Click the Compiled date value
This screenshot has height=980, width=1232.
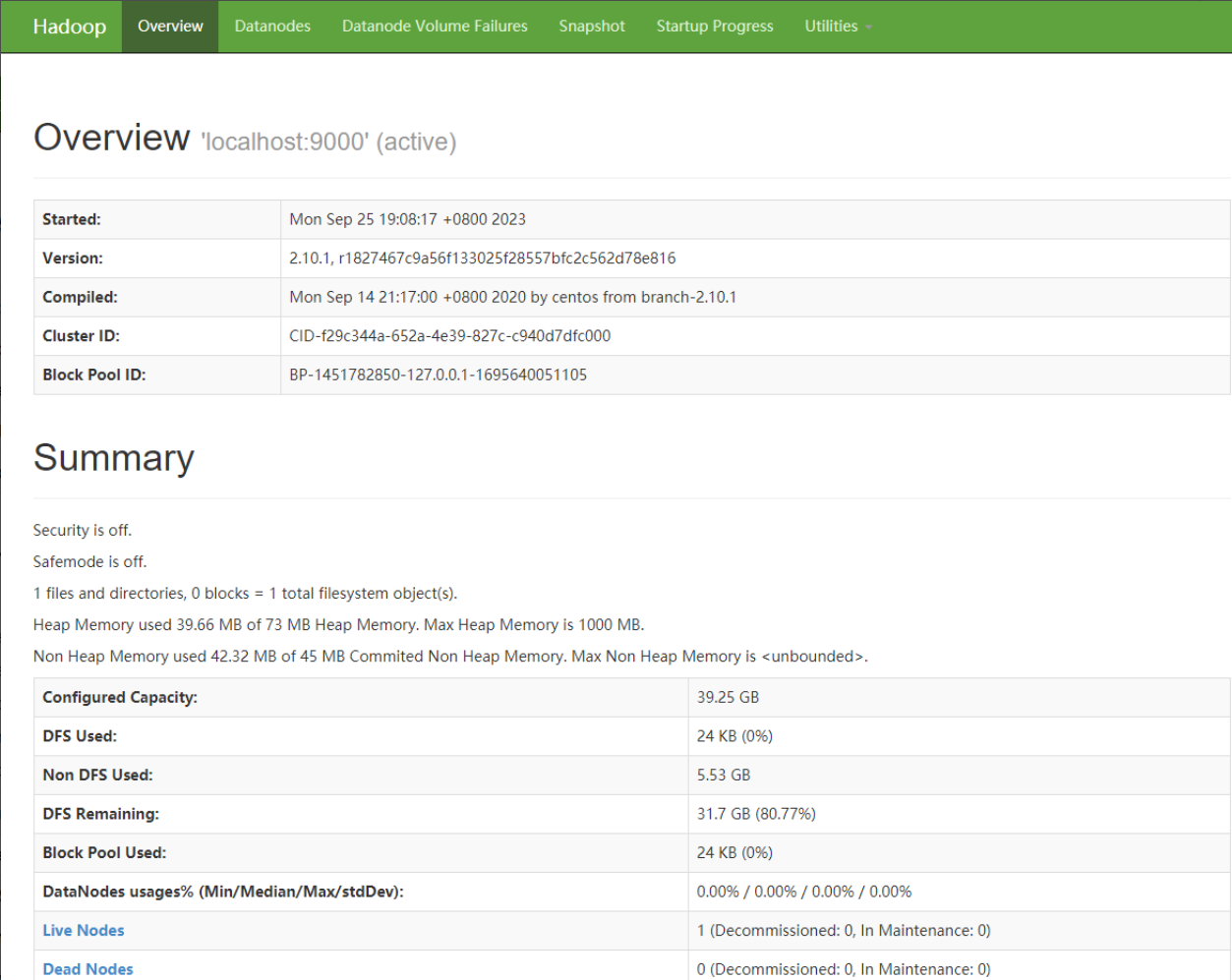tap(512, 297)
